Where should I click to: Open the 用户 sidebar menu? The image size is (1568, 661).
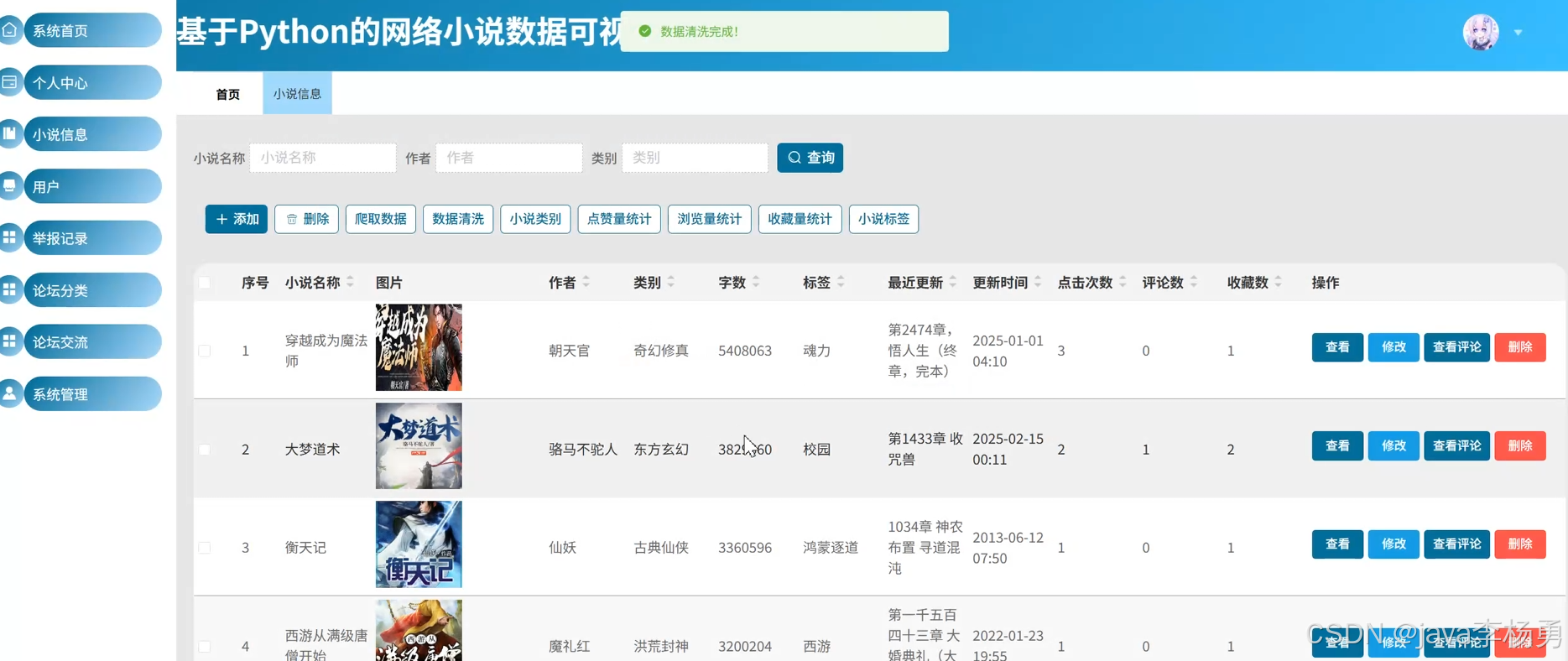click(x=92, y=186)
